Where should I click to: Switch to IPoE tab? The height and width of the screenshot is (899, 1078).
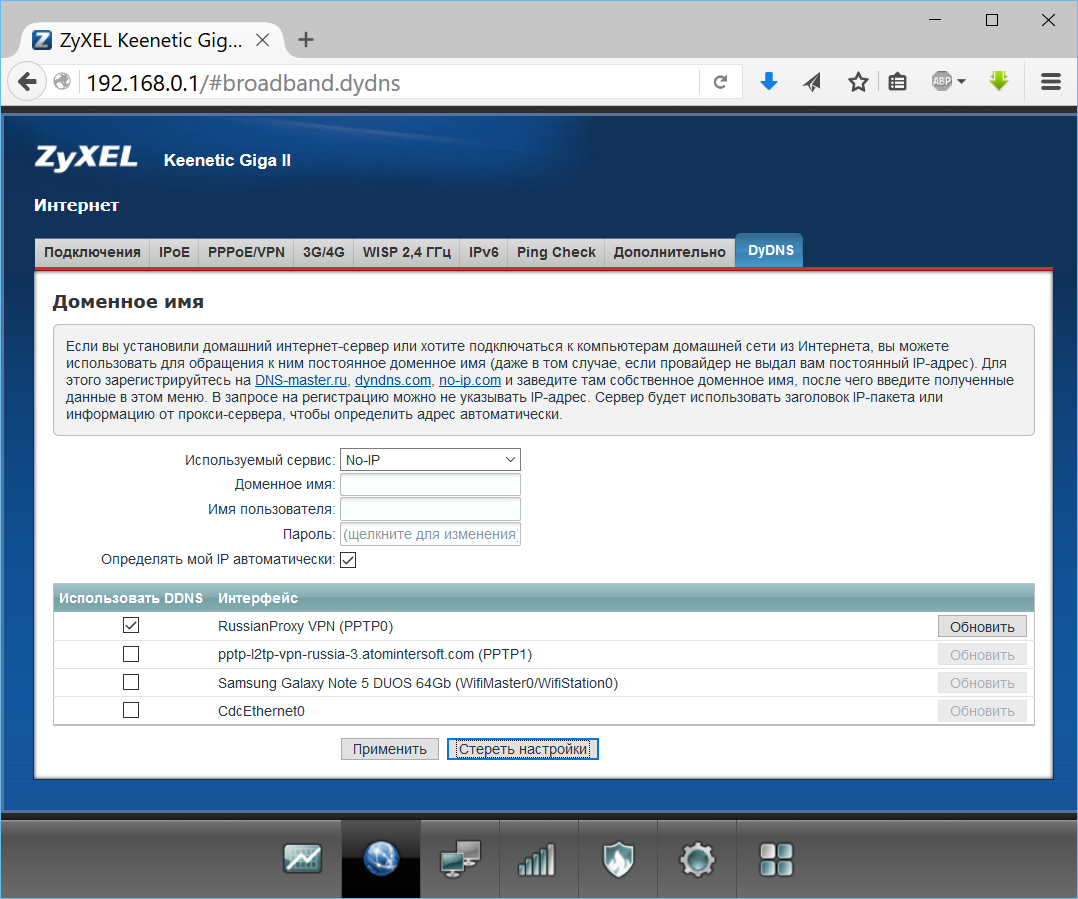click(174, 252)
